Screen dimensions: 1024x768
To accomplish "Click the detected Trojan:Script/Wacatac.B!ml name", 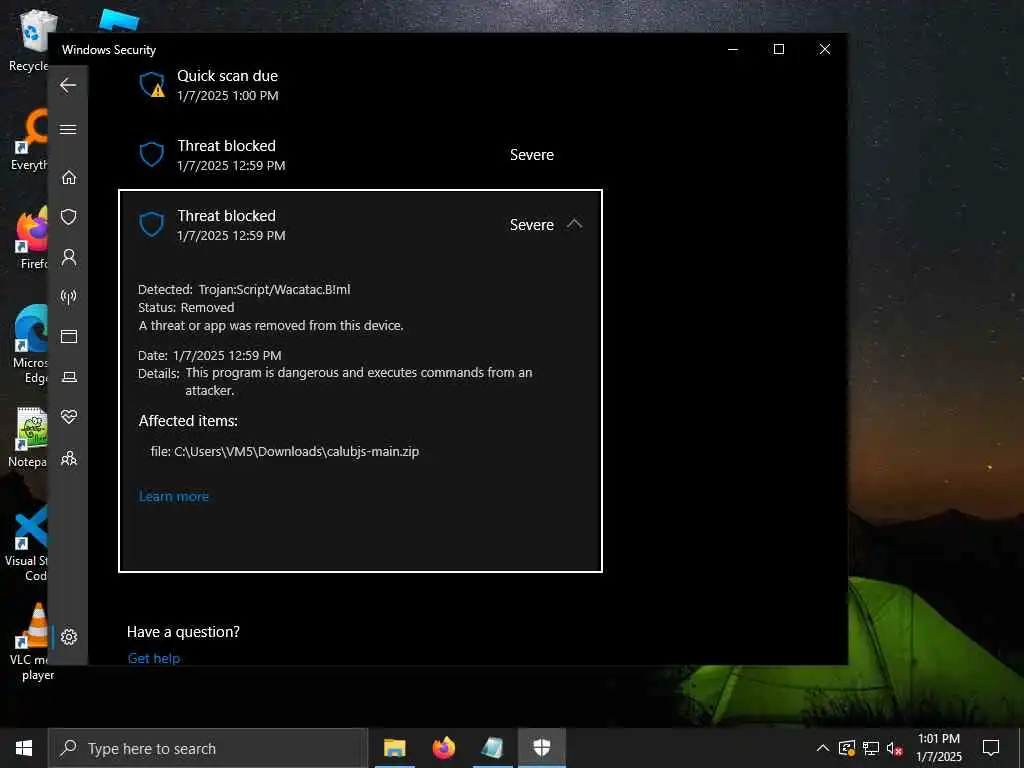I will click(x=274, y=289).
